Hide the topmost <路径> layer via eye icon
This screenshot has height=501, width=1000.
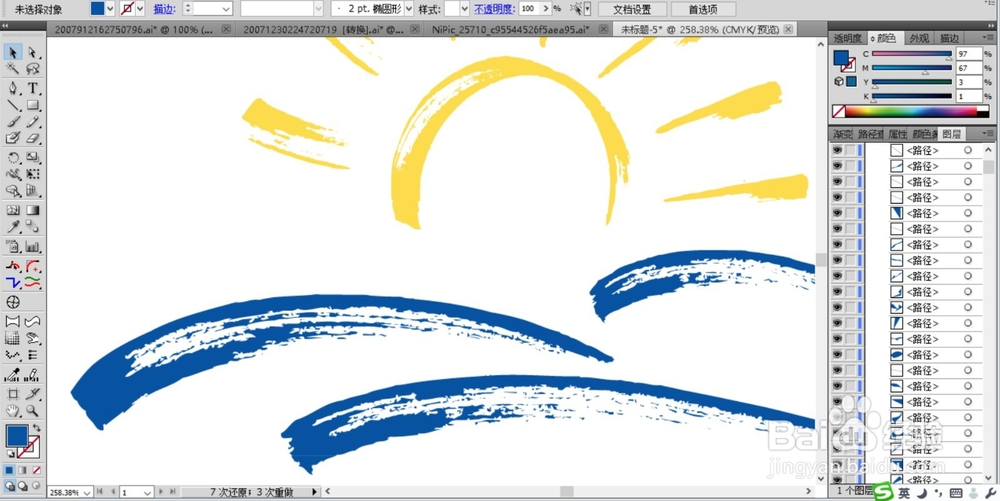[x=837, y=150]
